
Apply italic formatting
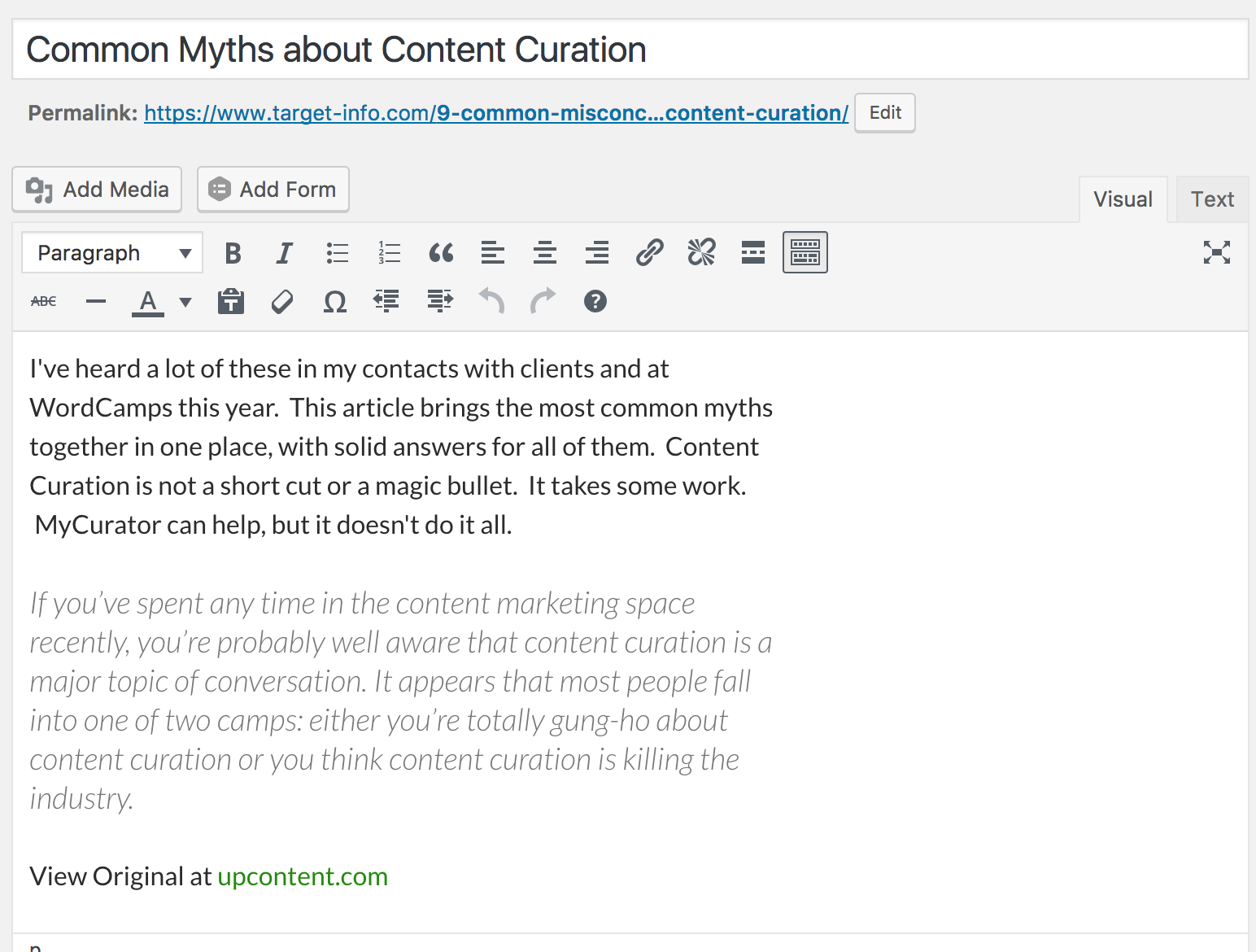pos(284,253)
